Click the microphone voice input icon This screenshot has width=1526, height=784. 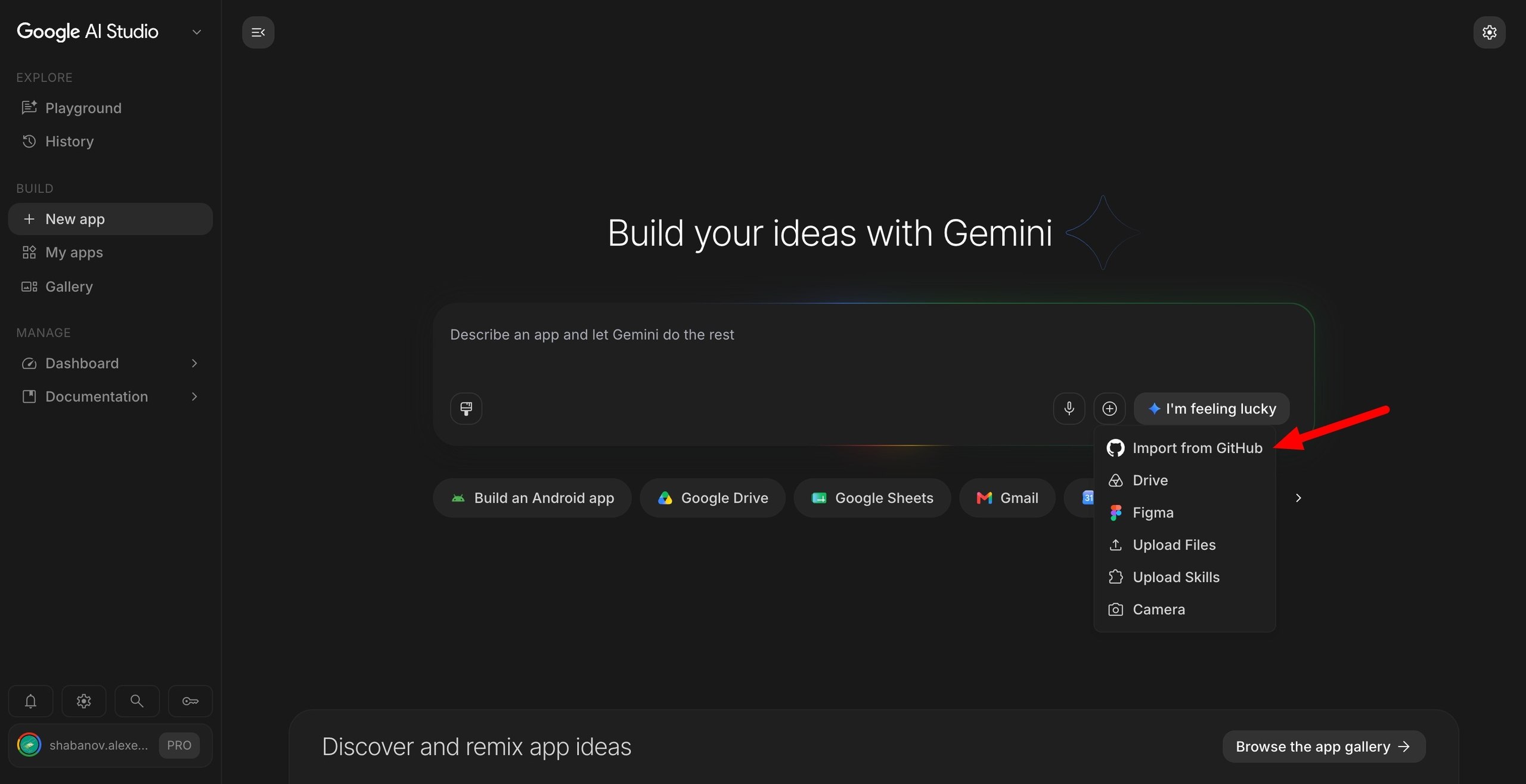click(1069, 409)
